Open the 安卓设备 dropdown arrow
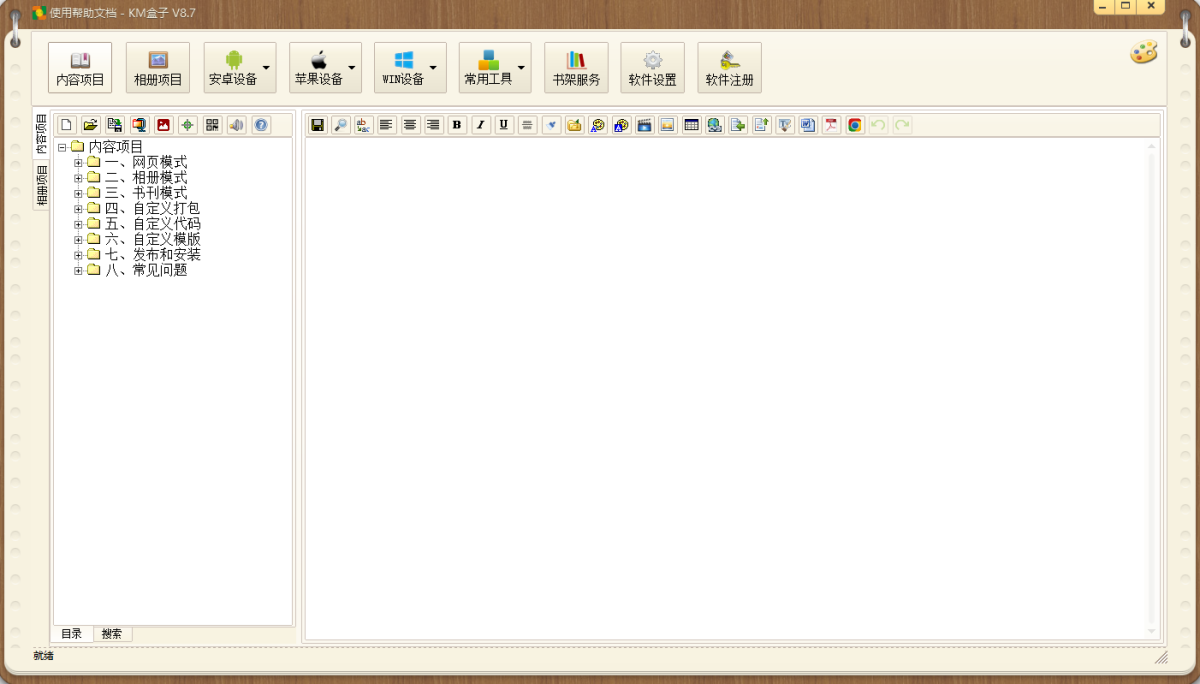The height and width of the screenshot is (684, 1200). 266,68
